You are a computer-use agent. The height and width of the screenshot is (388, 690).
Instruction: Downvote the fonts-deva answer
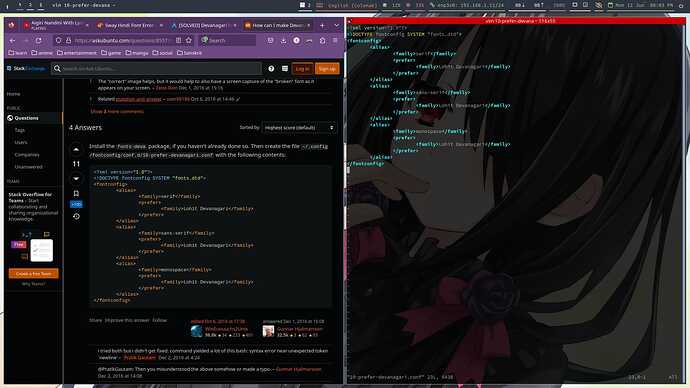[76, 179]
